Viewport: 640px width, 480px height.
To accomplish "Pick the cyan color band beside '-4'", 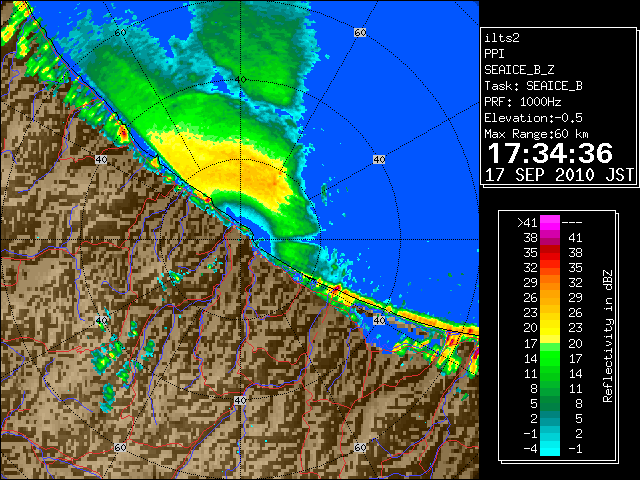I will [x=550, y=449].
